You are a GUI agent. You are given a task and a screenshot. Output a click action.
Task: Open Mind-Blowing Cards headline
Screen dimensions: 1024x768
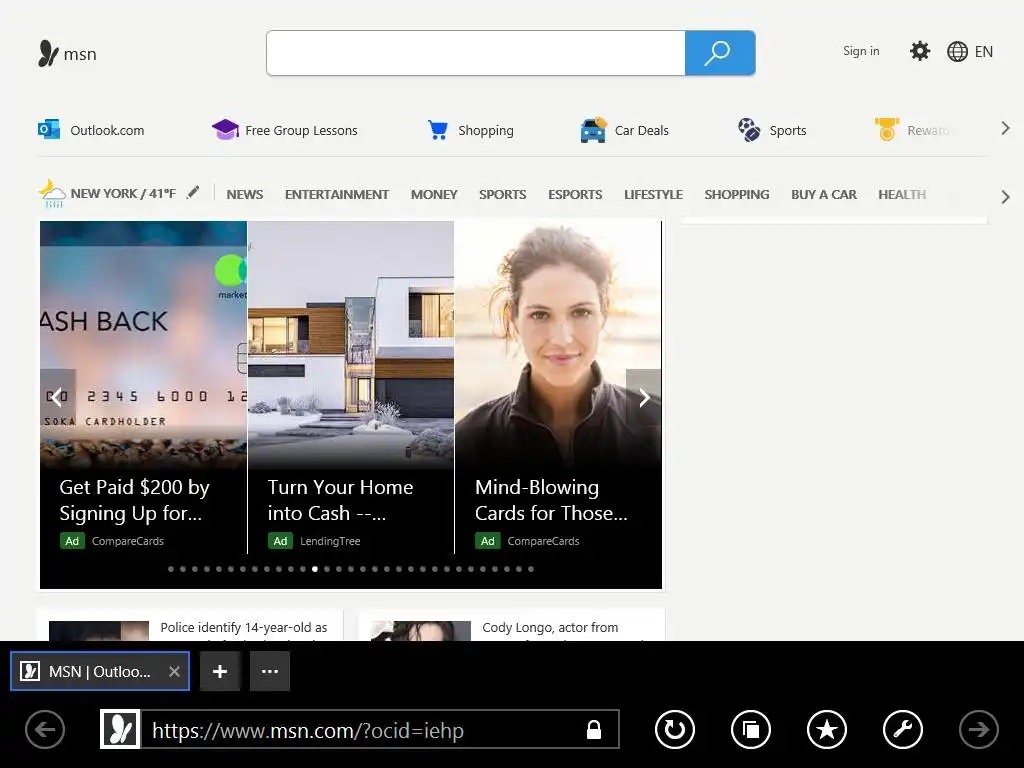[551, 500]
